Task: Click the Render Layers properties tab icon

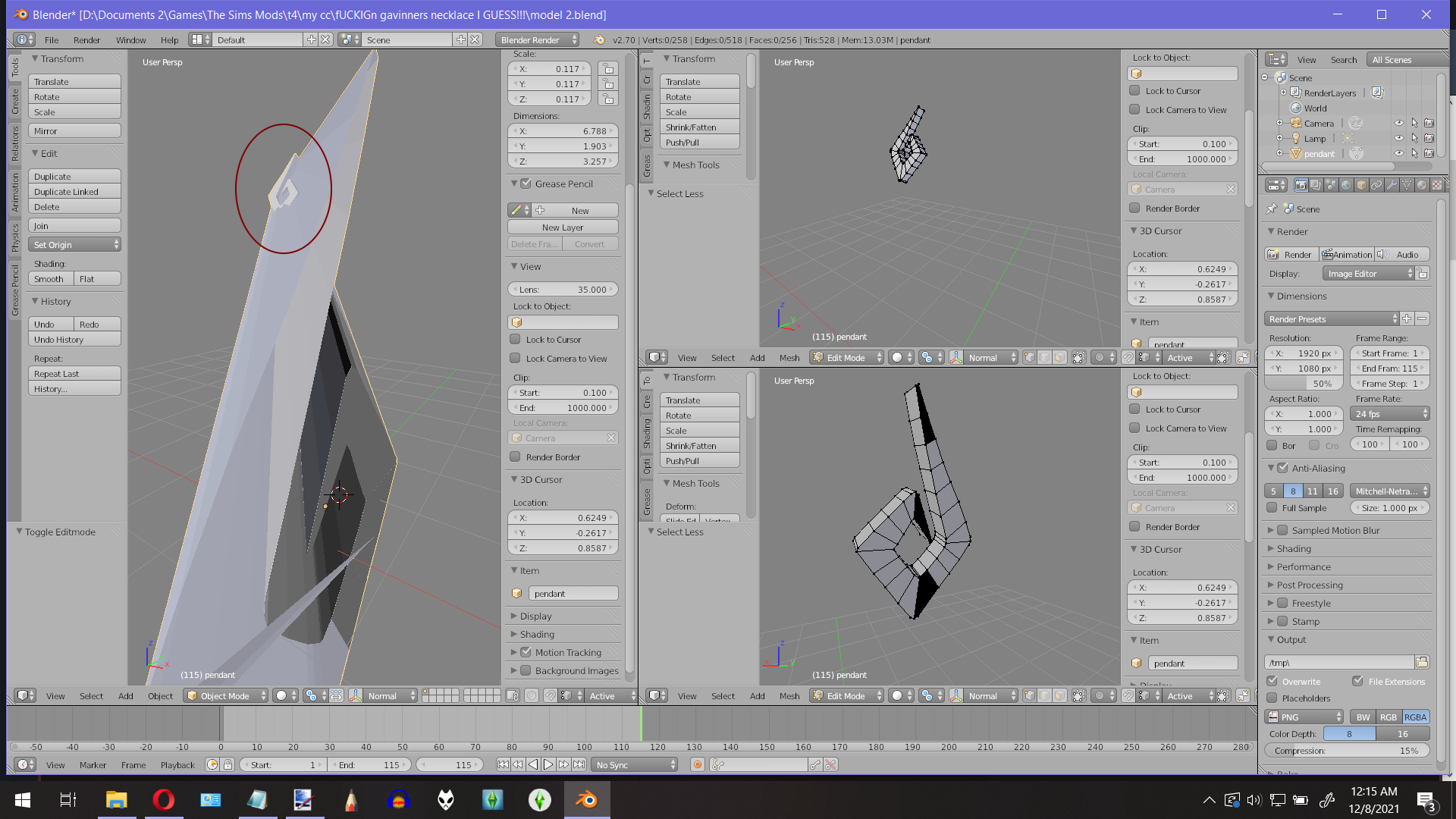Action: (1316, 185)
